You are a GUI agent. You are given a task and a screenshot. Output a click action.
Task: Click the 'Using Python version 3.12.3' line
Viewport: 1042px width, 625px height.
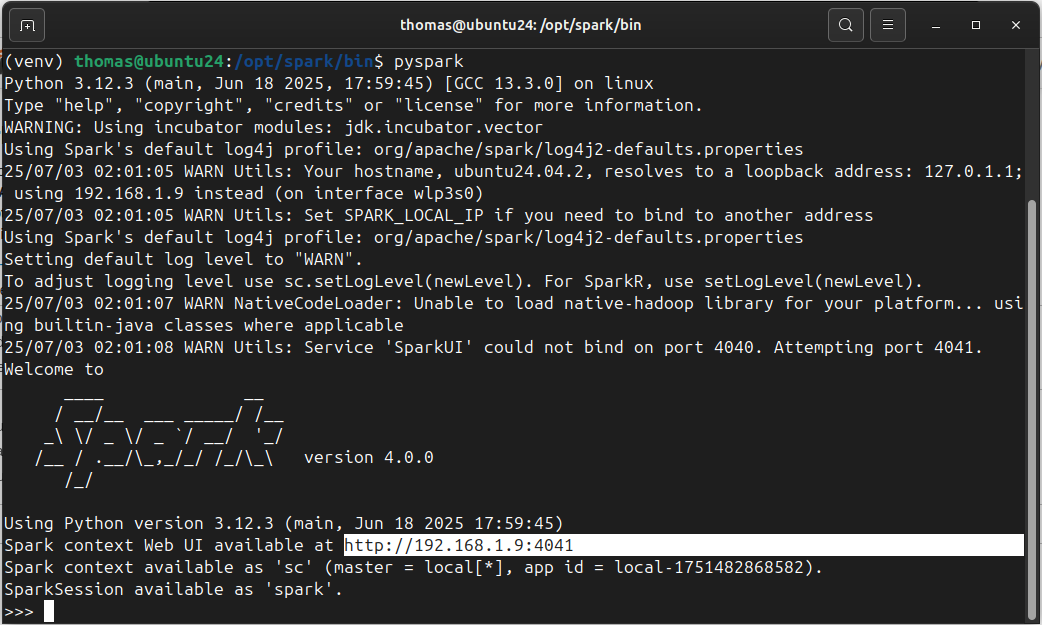click(x=284, y=523)
